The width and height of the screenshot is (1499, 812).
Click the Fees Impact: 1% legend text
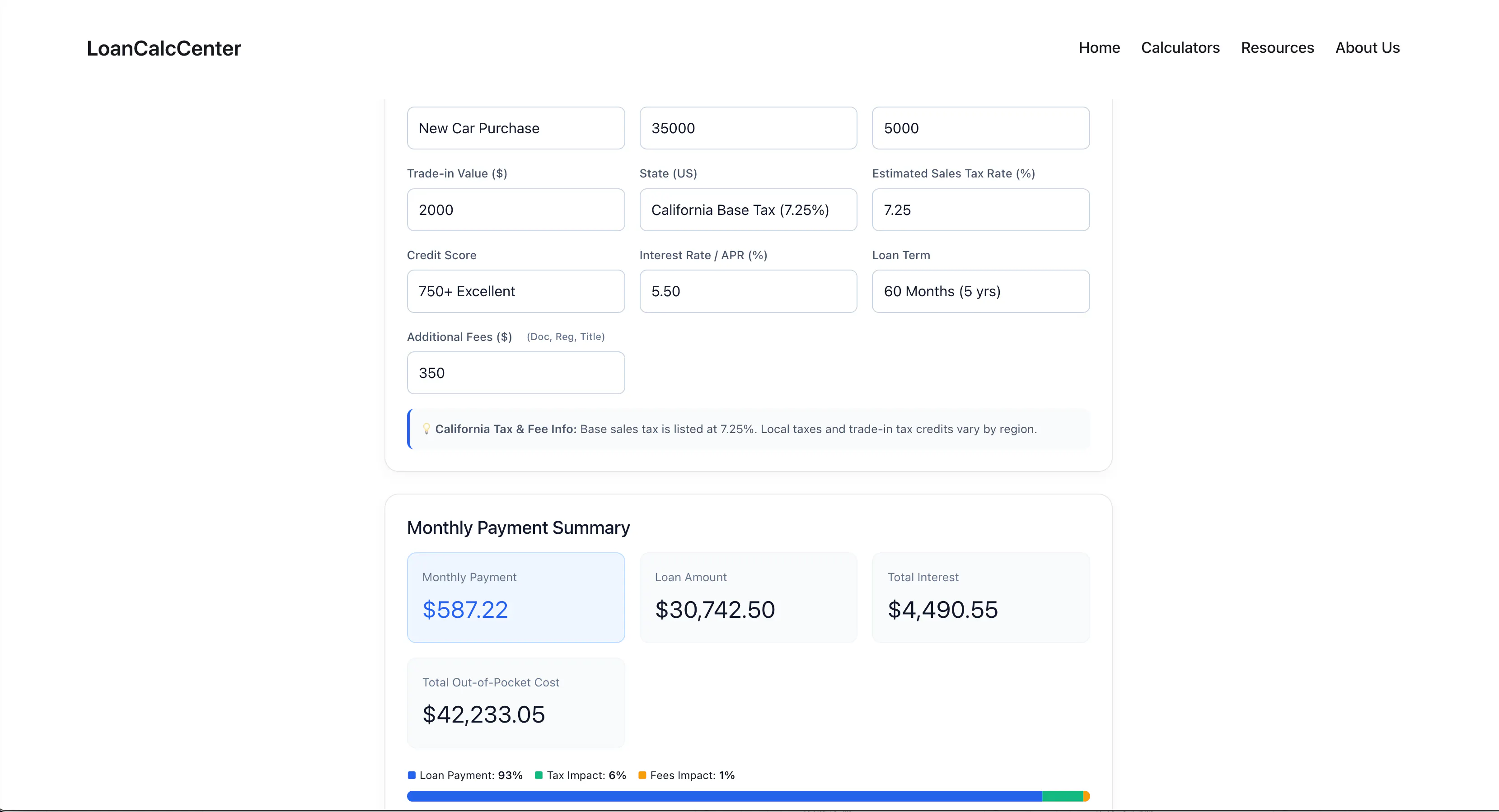[x=692, y=775]
